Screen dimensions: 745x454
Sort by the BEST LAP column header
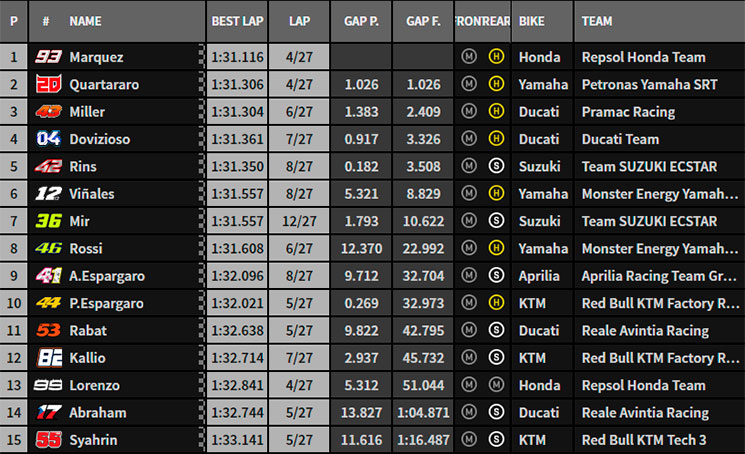tap(237, 21)
